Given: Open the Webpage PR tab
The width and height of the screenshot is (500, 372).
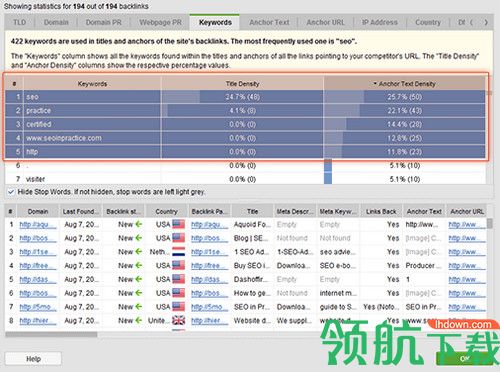Looking at the screenshot, I should tap(160, 22).
